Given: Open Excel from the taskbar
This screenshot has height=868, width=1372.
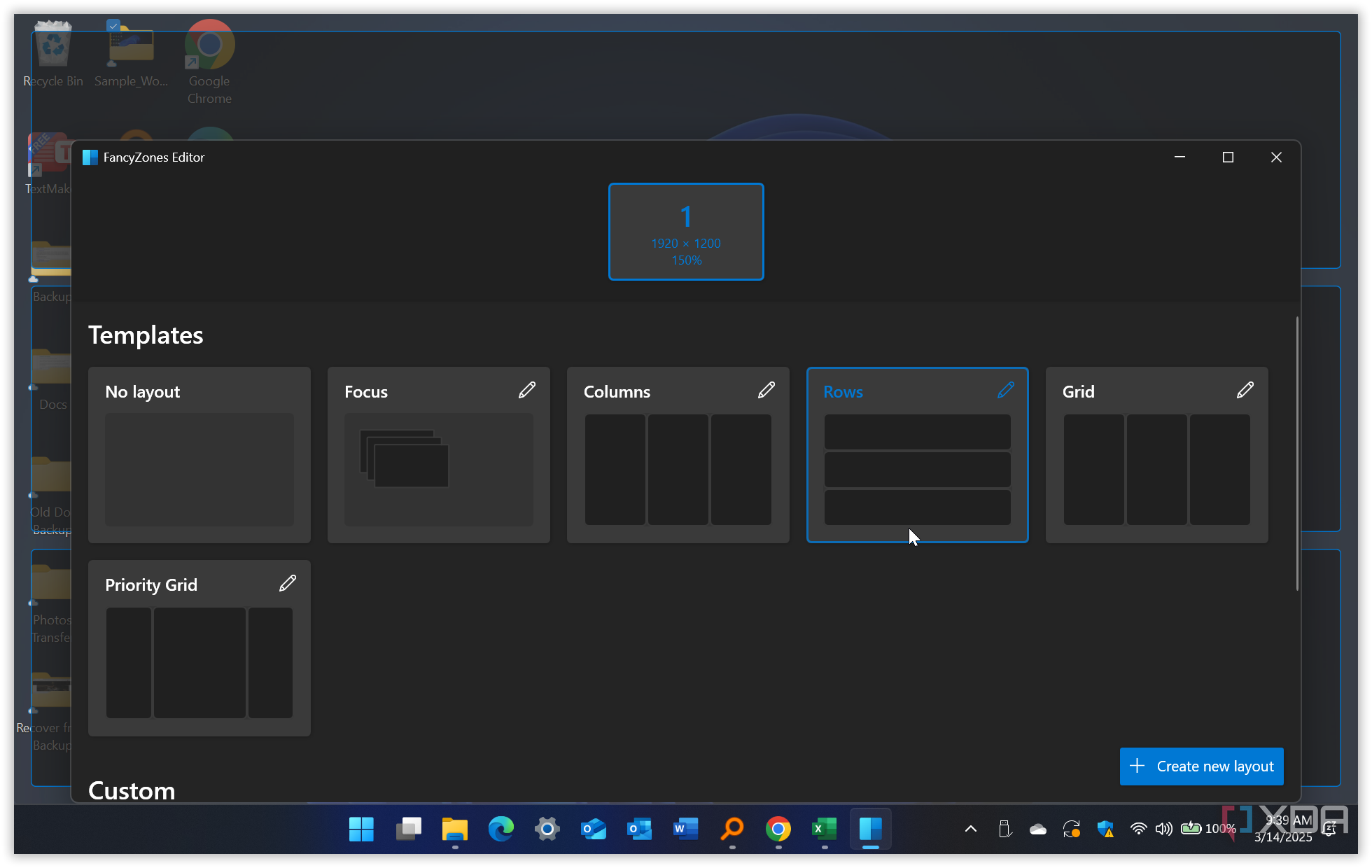Looking at the screenshot, I should 825,829.
